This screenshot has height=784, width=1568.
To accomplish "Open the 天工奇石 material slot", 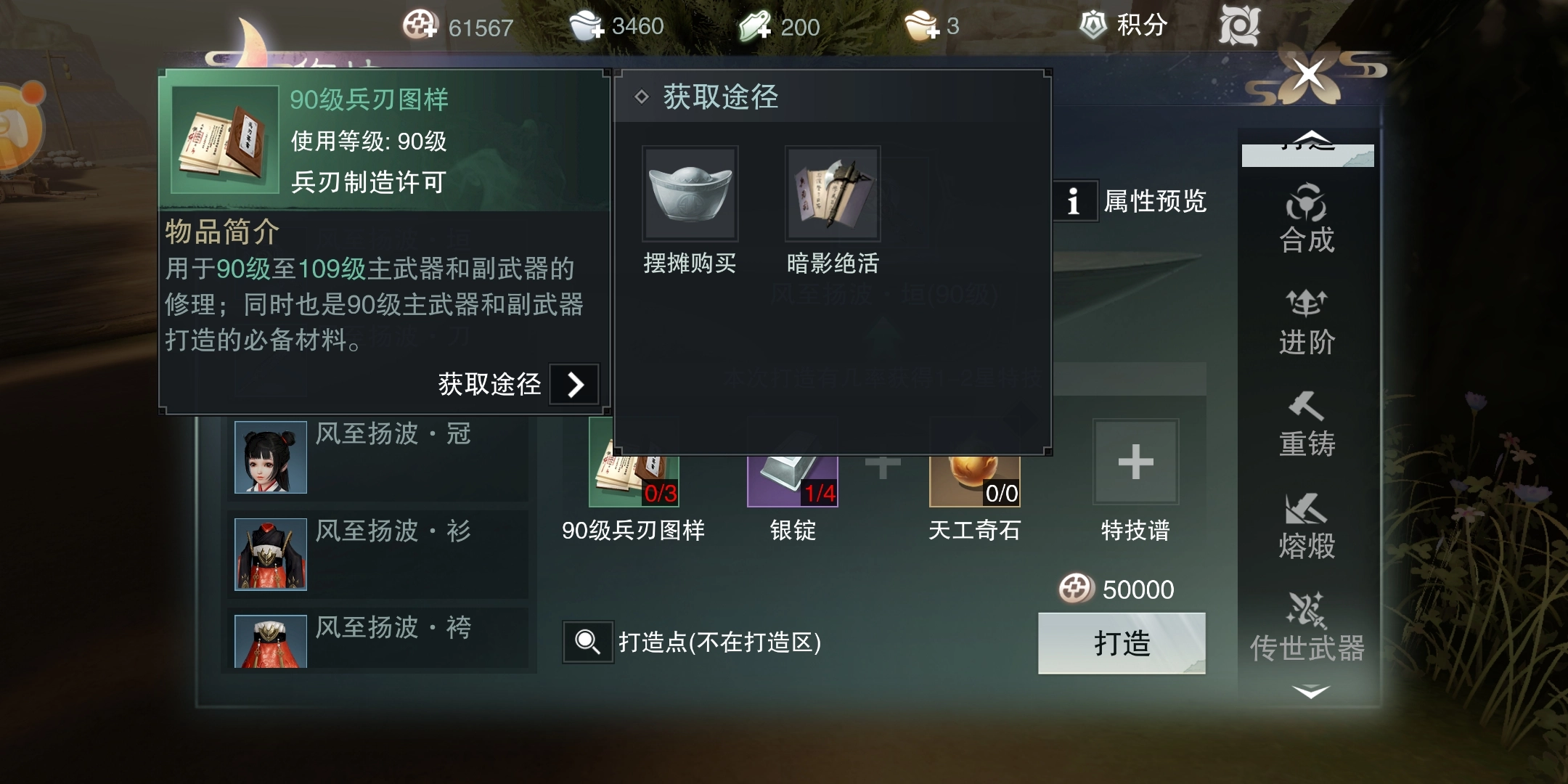I will 975,481.
